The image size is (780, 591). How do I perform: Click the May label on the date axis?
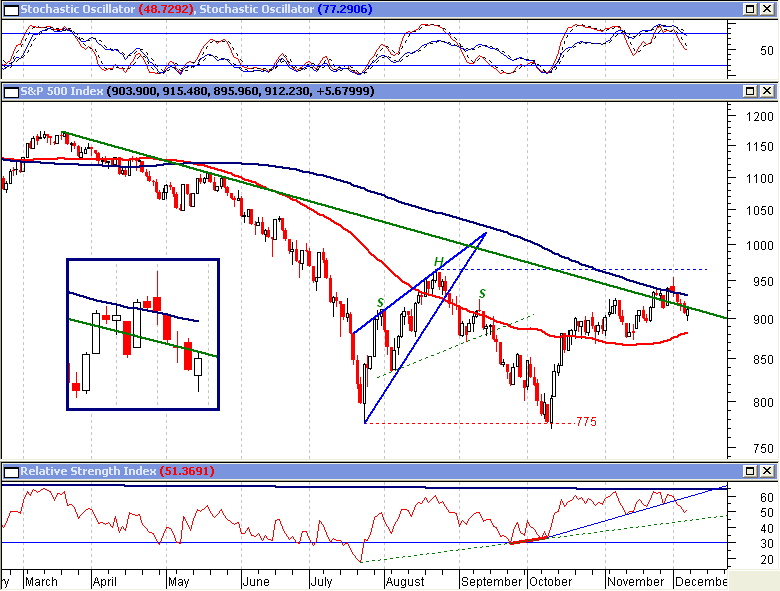coord(179,582)
